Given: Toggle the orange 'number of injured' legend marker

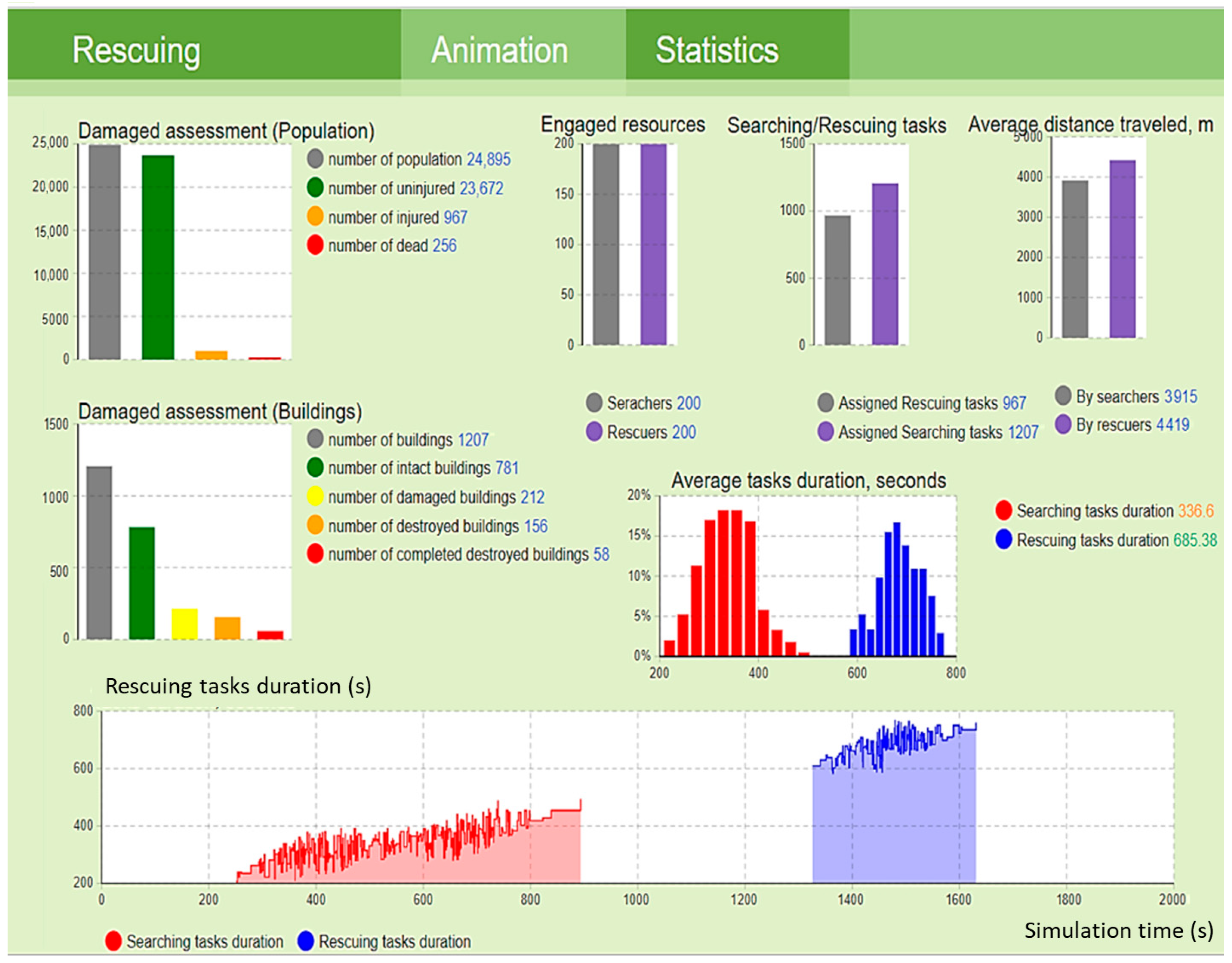Looking at the screenshot, I should (315, 217).
